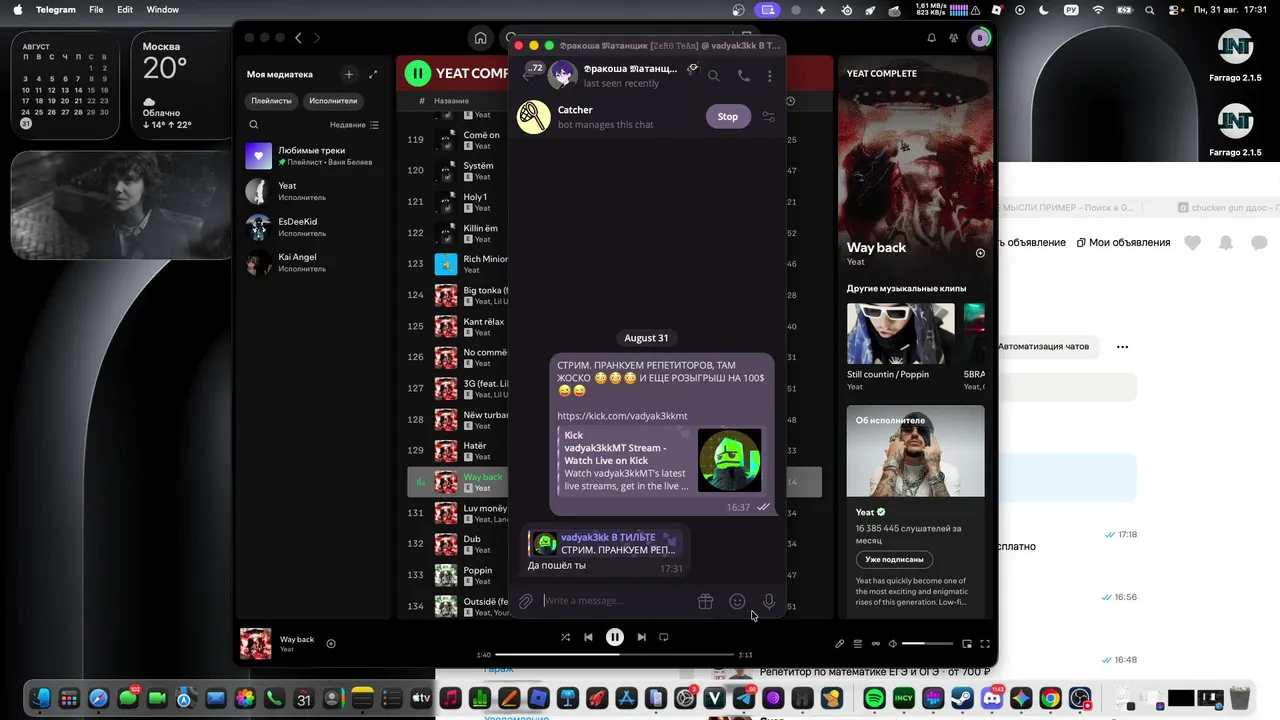Open Spotify friend activity icon

tap(955, 38)
